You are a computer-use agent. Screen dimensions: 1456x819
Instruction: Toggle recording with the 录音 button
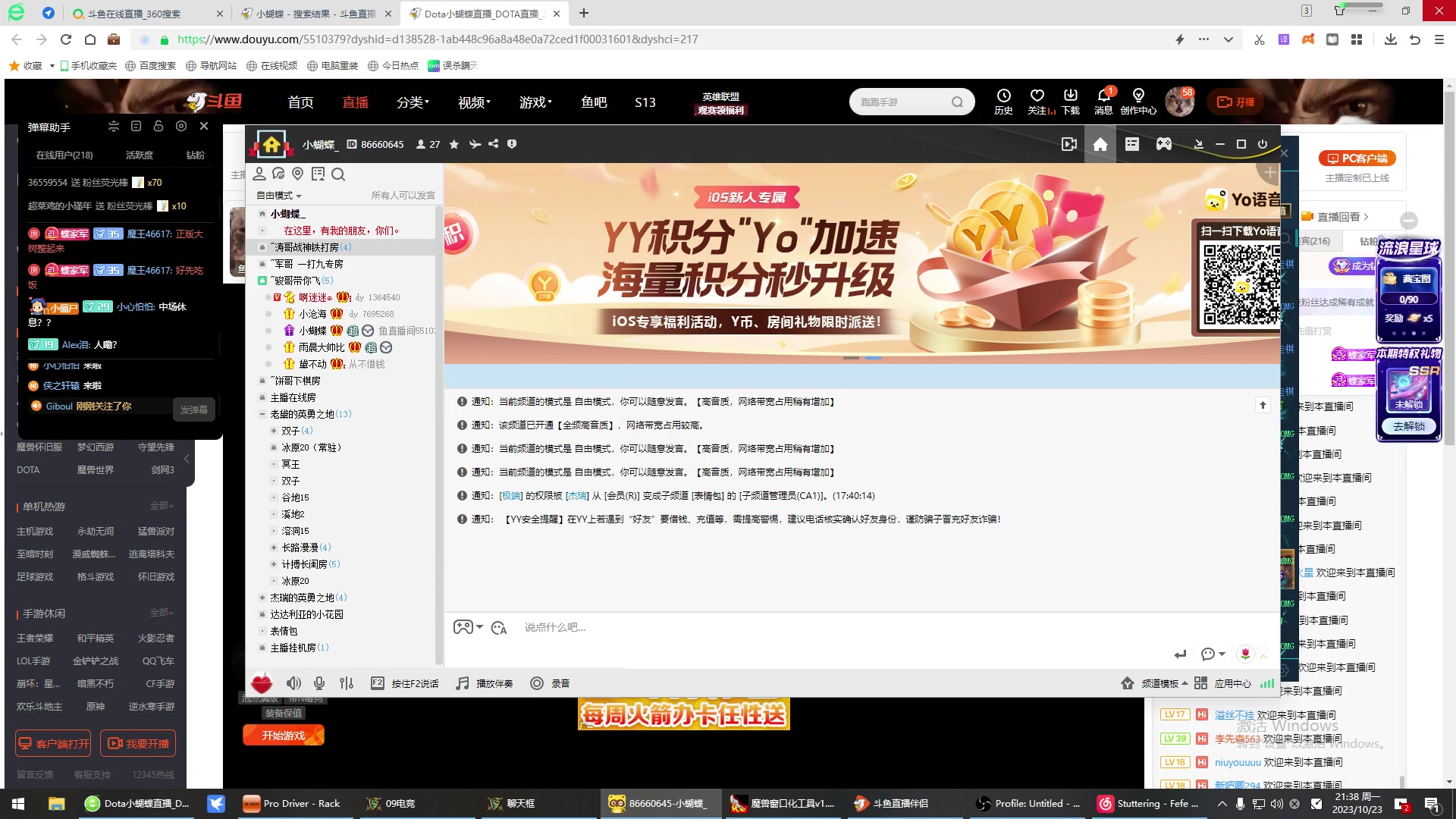550,683
